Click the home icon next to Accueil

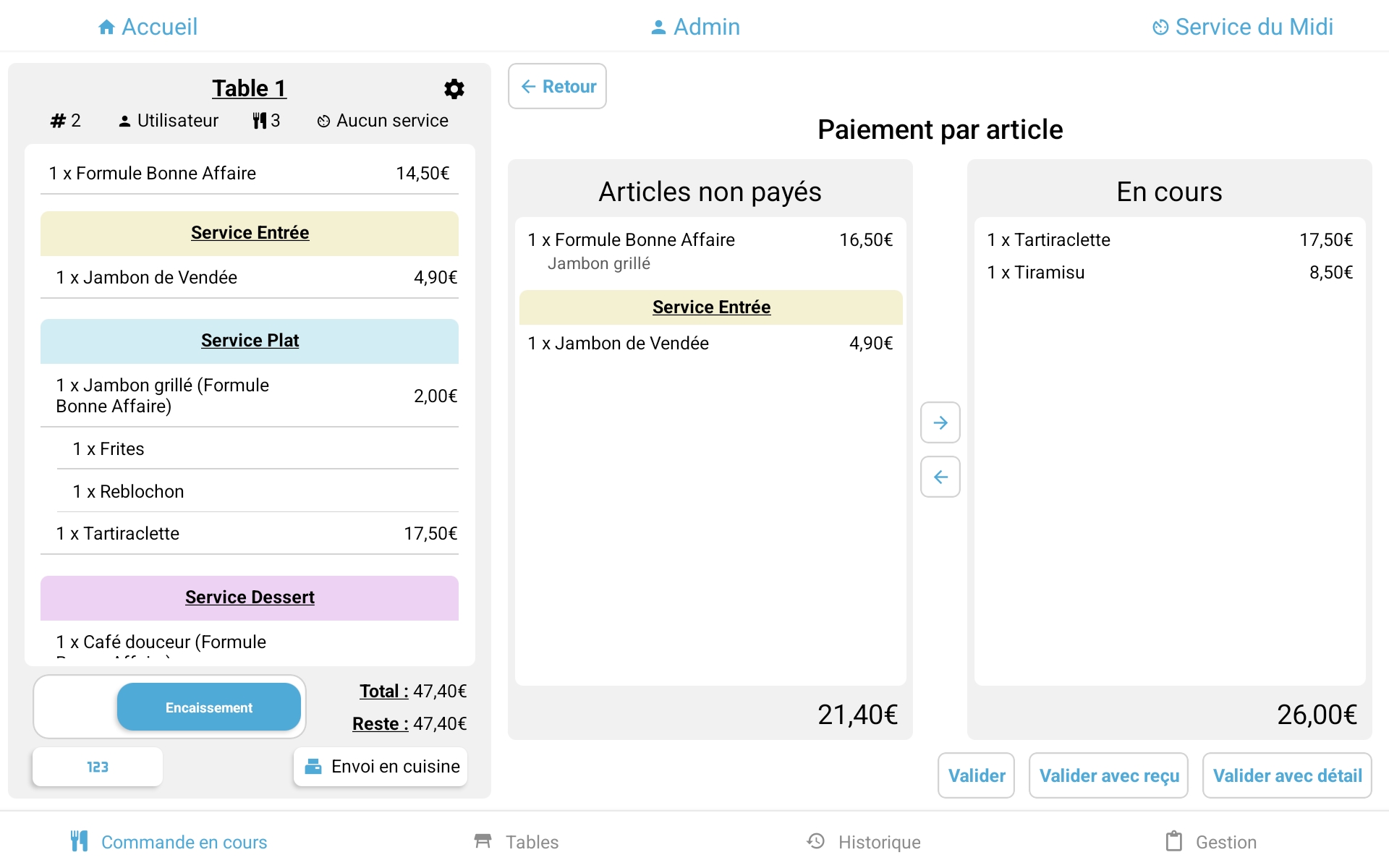coord(106,26)
